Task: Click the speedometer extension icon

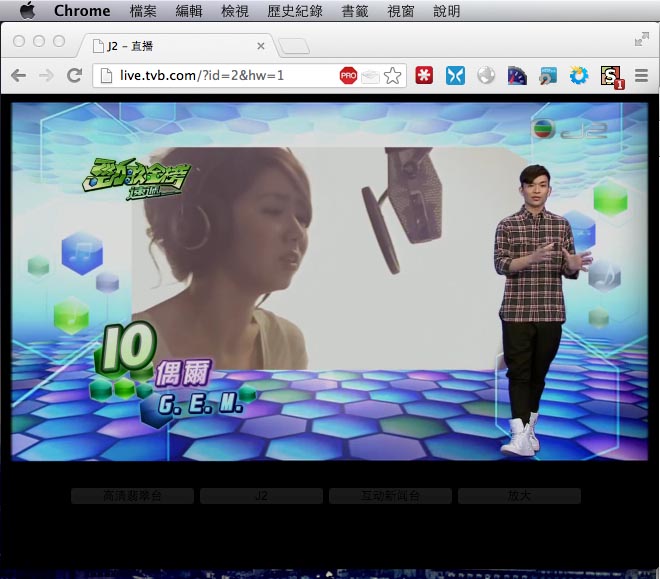Action: pos(517,76)
